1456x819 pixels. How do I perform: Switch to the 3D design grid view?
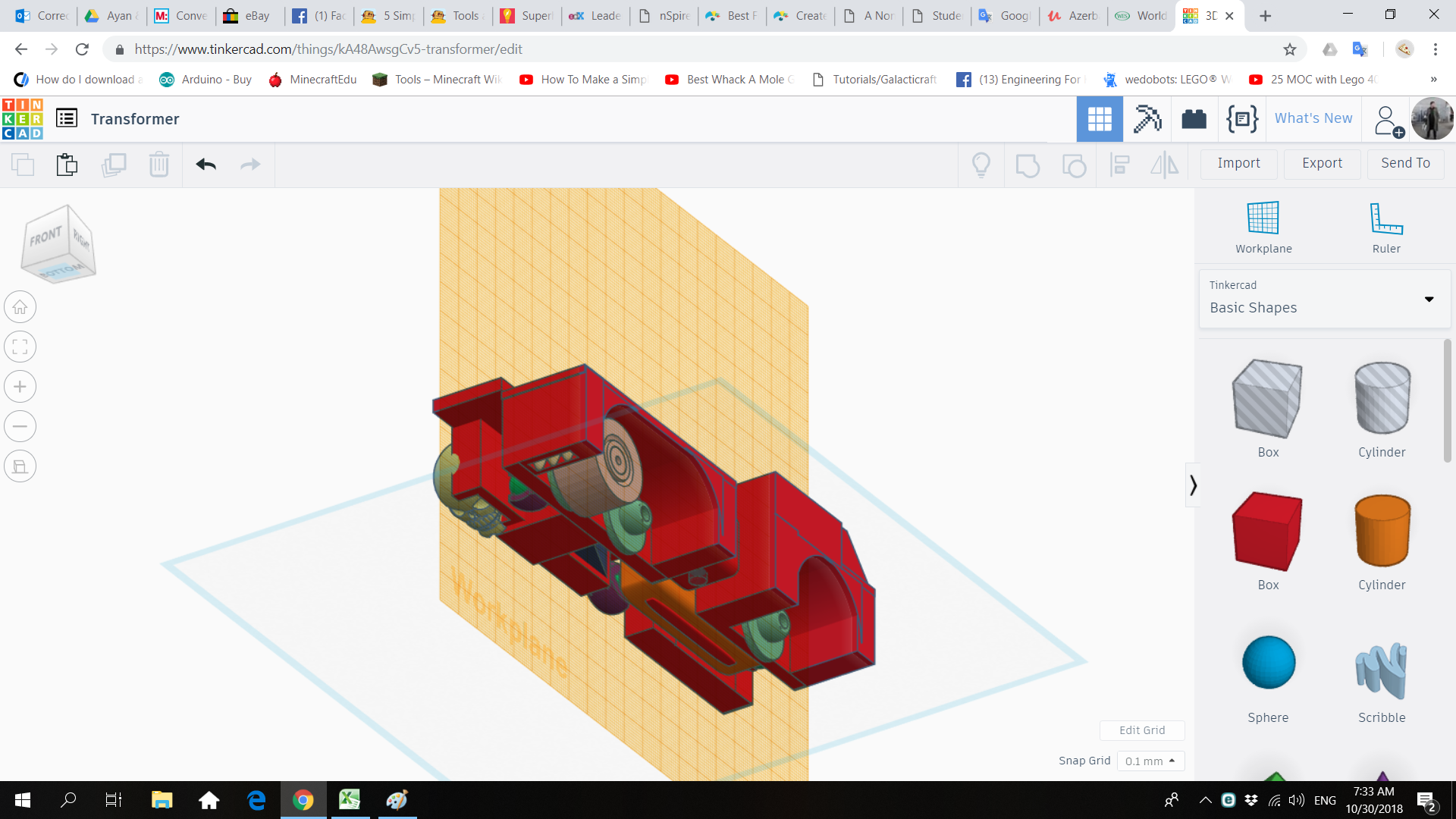pos(1099,119)
